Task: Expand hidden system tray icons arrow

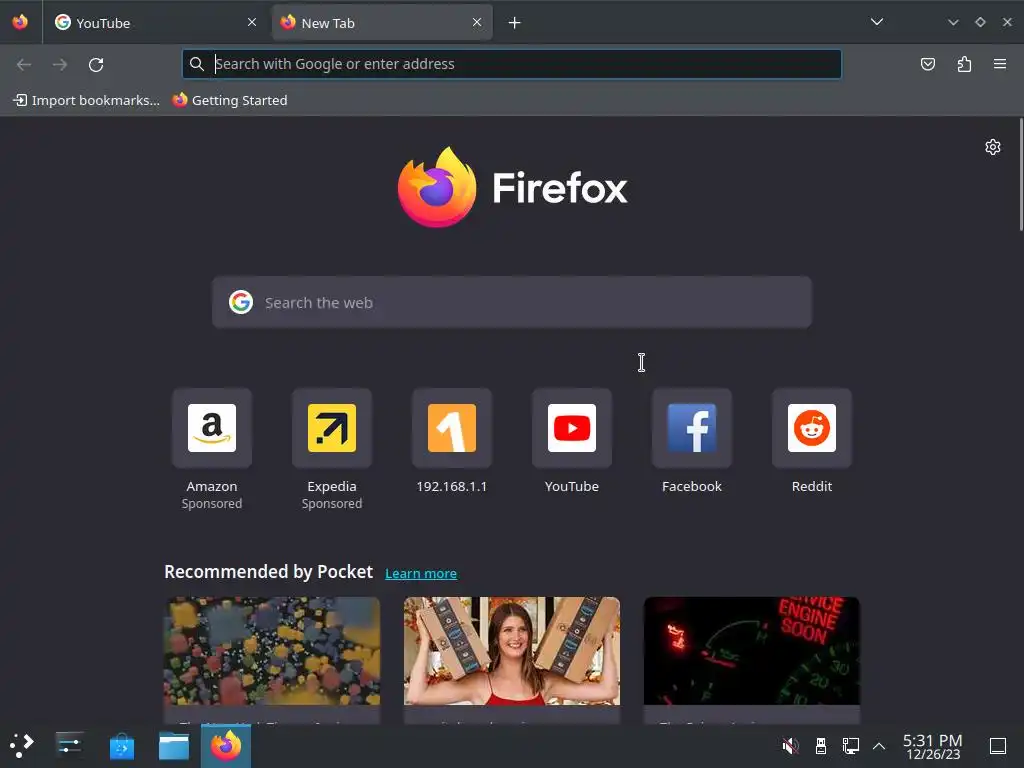Action: [x=879, y=746]
